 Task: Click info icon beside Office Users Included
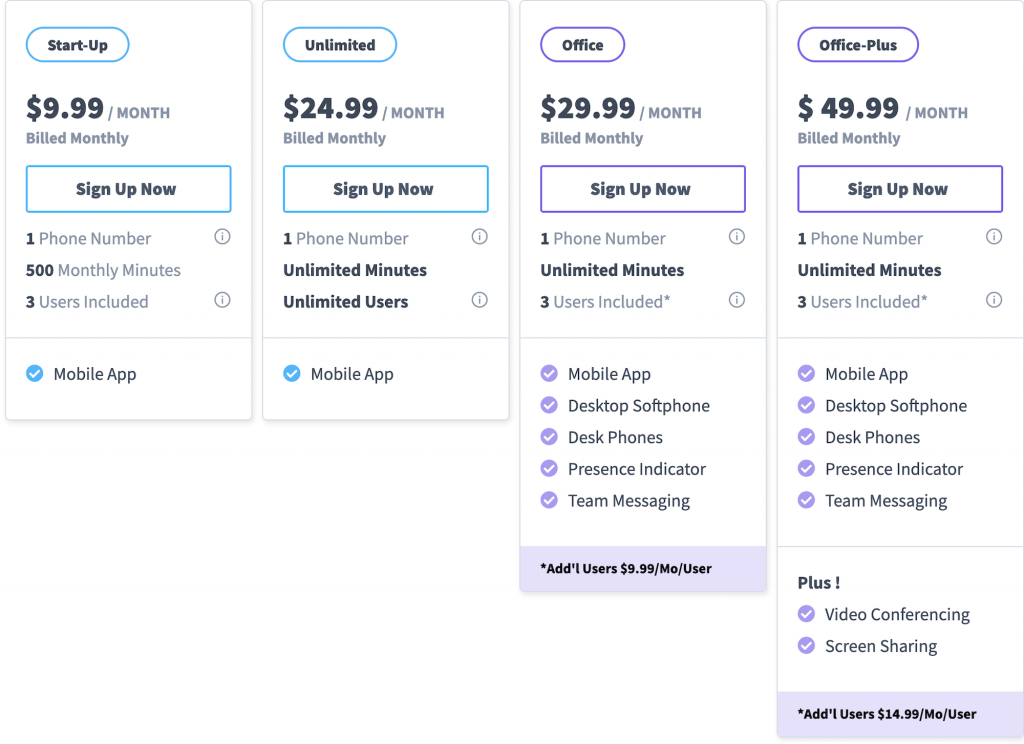[x=737, y=301]
